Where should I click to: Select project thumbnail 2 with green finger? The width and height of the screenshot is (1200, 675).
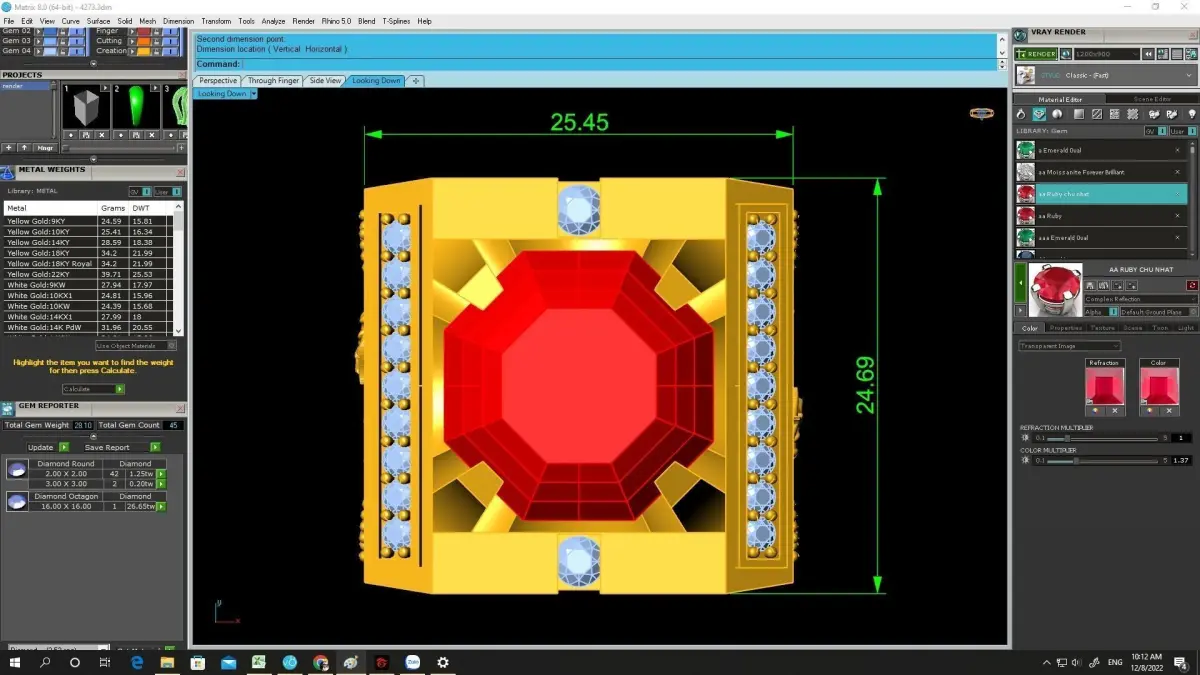tap(135, 107)
